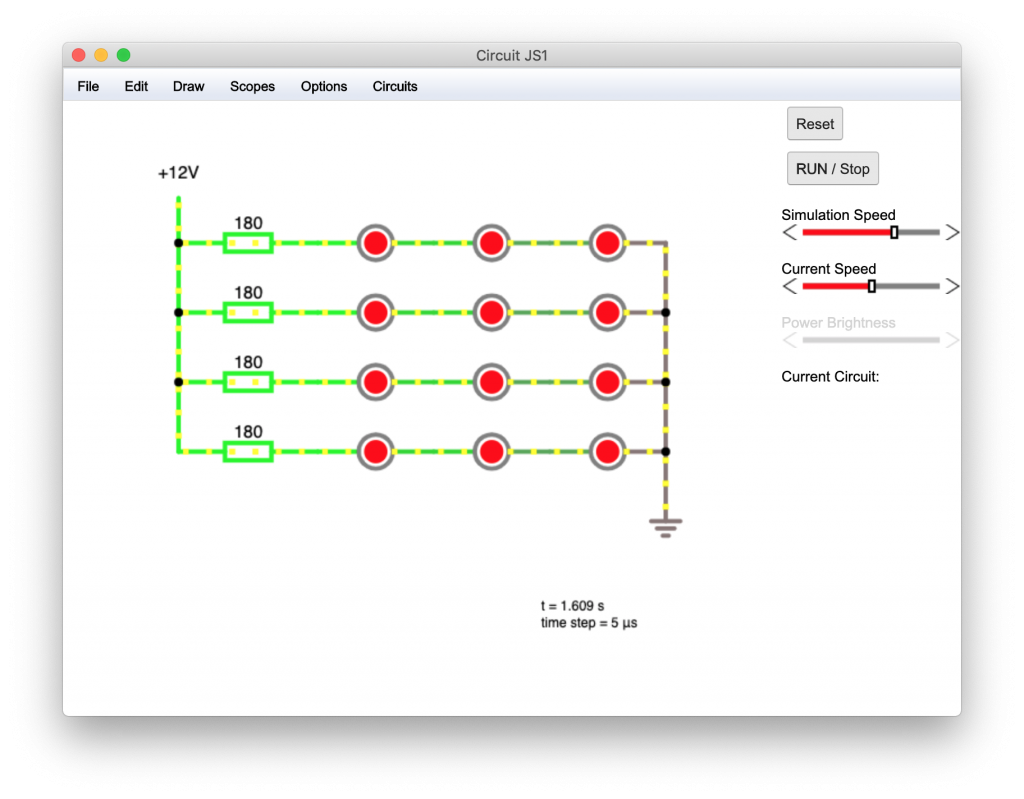Click the Current Circuit: label
Image resolution: width=1024 pixels, height=799 pixels.
tap(830, 376)
